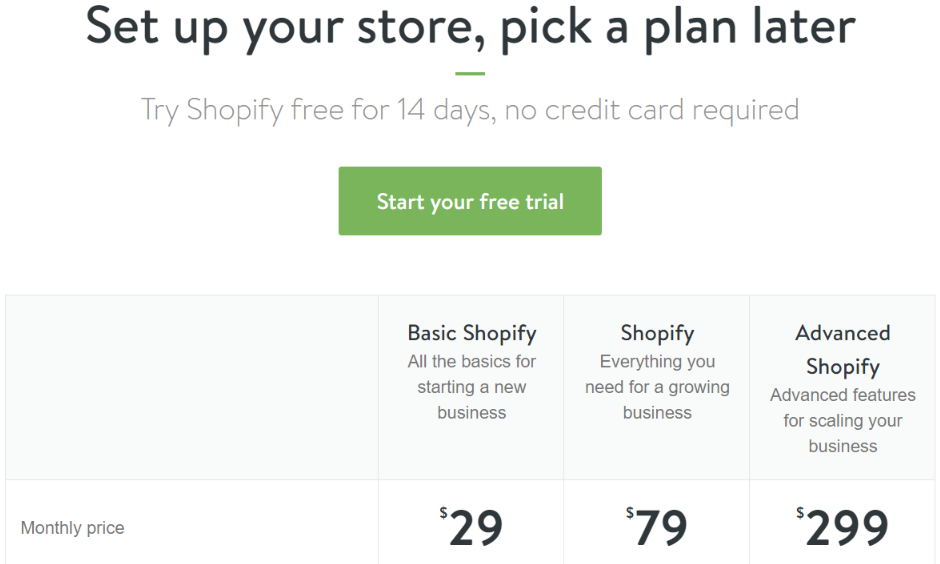Click the green divider line under headline

tap(470, 74)
